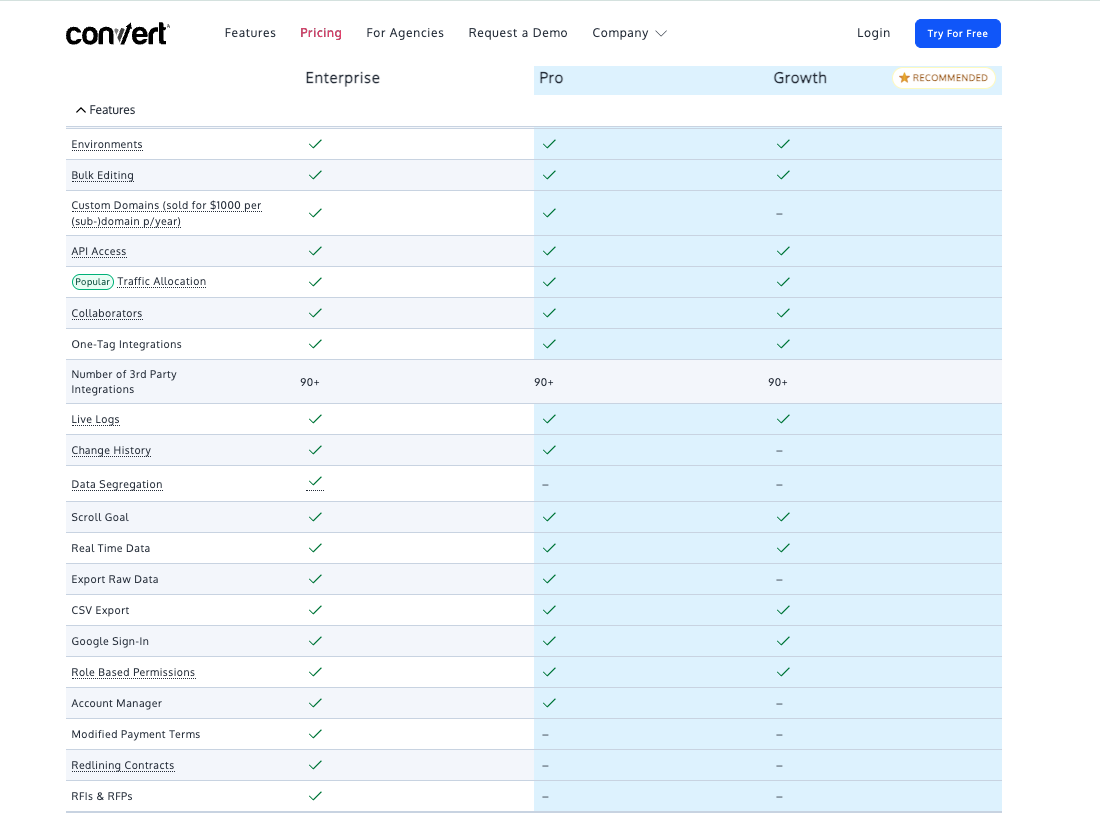
Task: Click the Pro checkmark for Change History
Action: [549, 450]
